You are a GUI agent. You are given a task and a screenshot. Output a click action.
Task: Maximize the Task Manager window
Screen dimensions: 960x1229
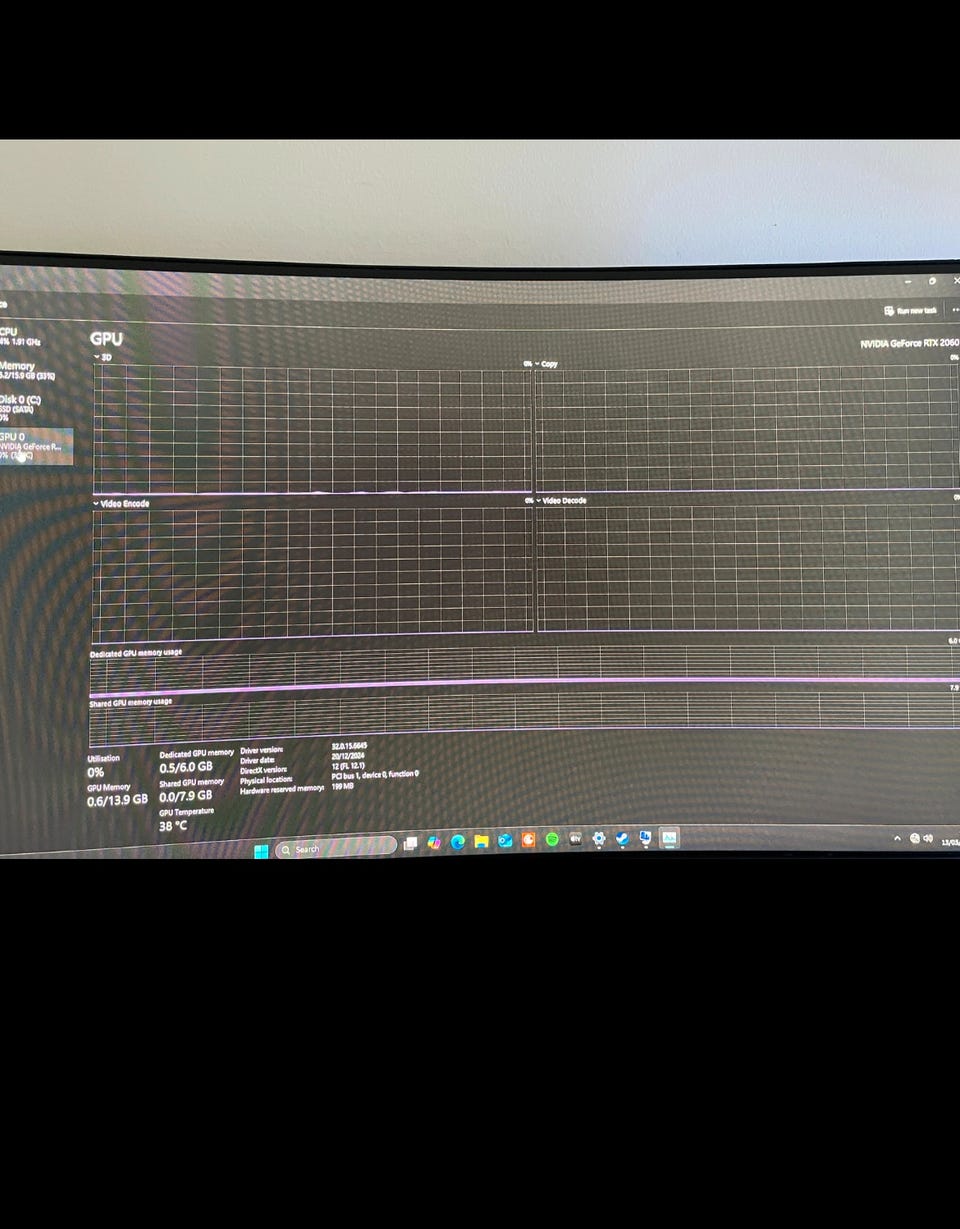click(x=932, y=281)
